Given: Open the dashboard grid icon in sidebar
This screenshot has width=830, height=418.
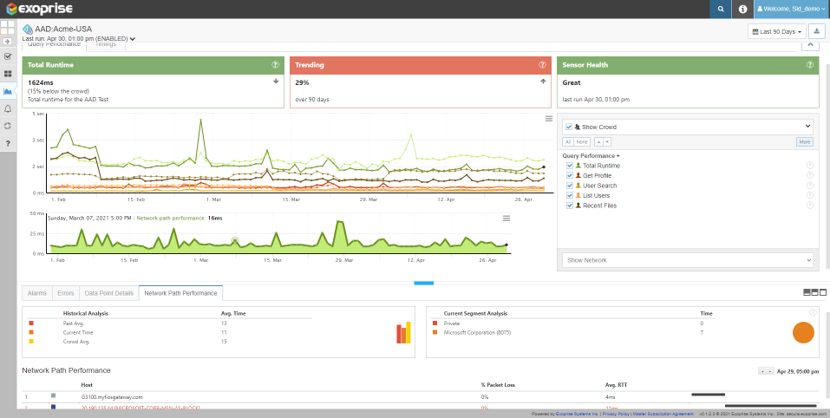Looking at the screenshot, I should tap(7, 74).
